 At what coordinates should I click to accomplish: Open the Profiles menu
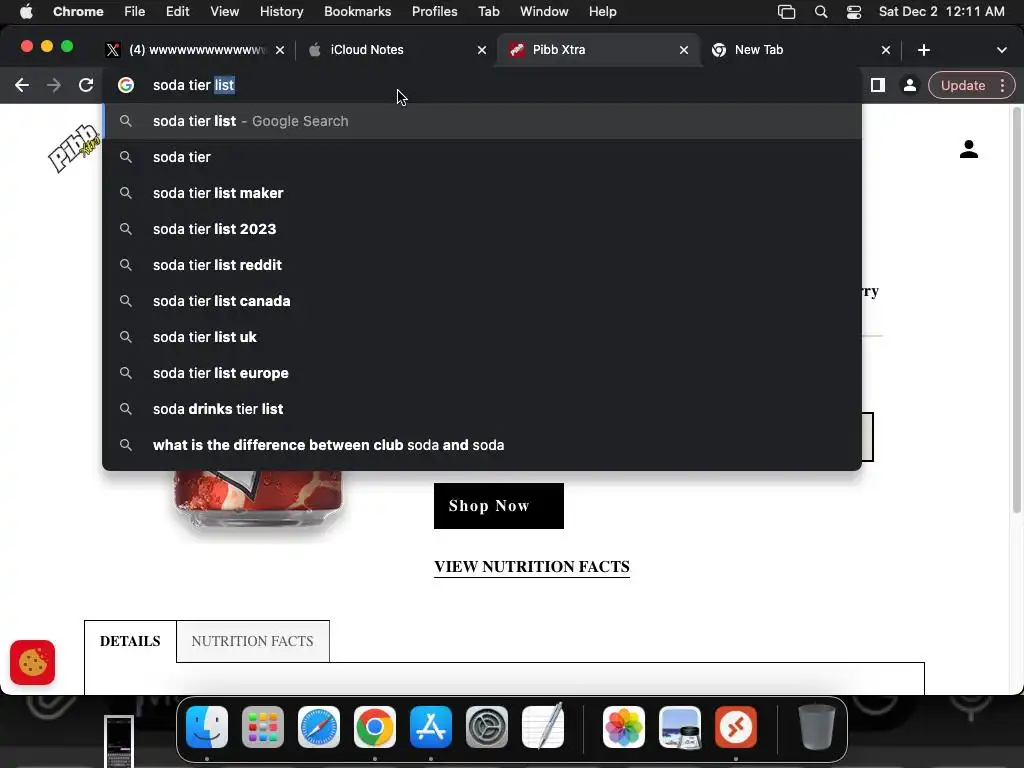tap(434, 12)
